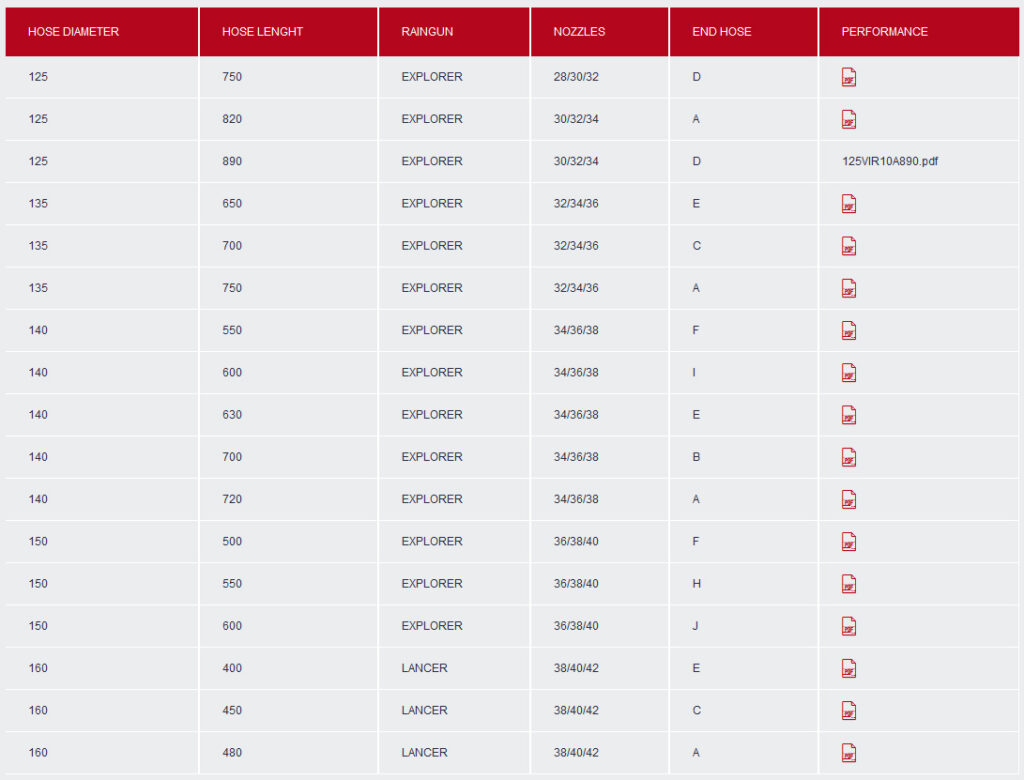Open the PDF icon for 140 / 720 row
Screen dimensions: 1024x780
click(x=848, y=500)
